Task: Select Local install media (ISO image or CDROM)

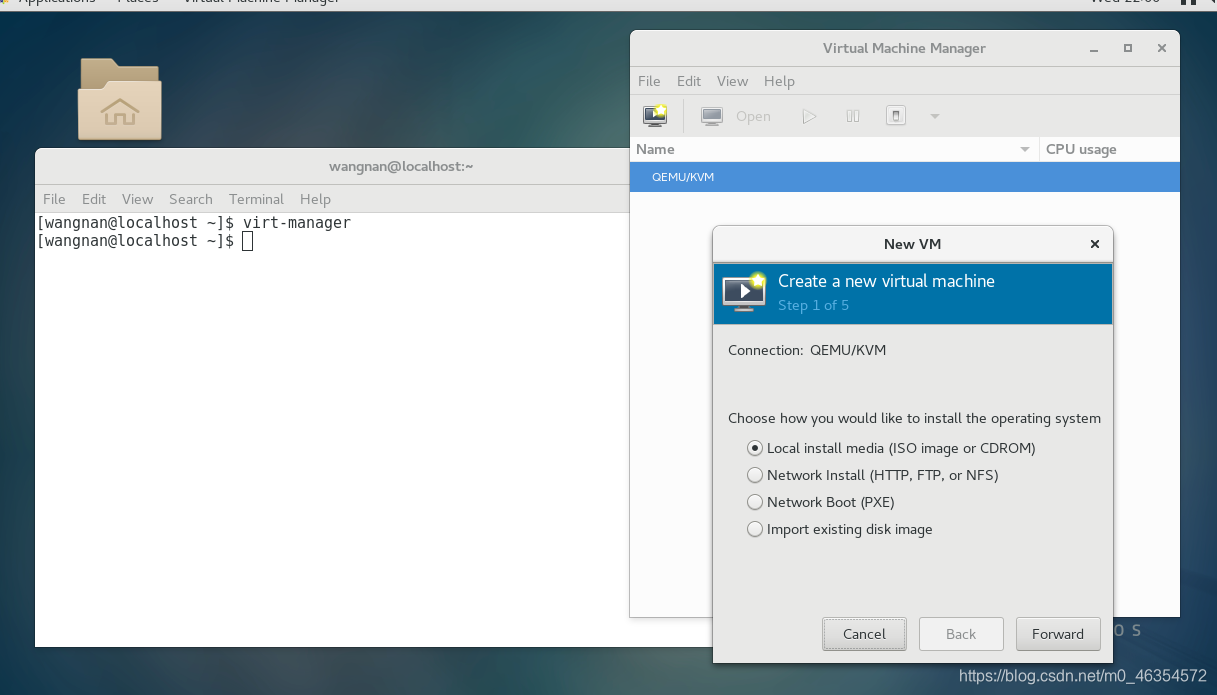Action: click(x=892, y=448)
